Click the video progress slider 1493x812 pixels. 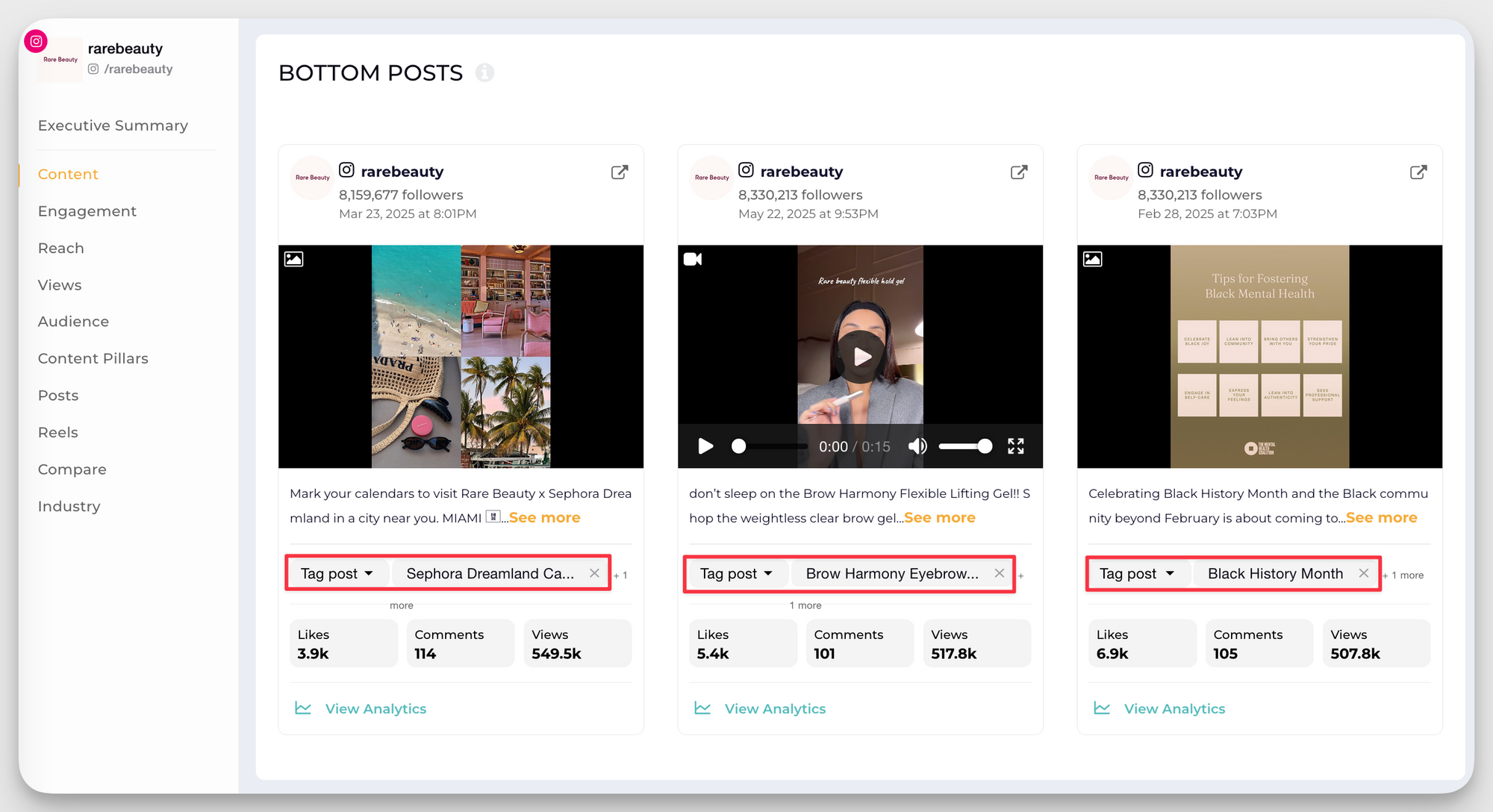pos(769,446)
